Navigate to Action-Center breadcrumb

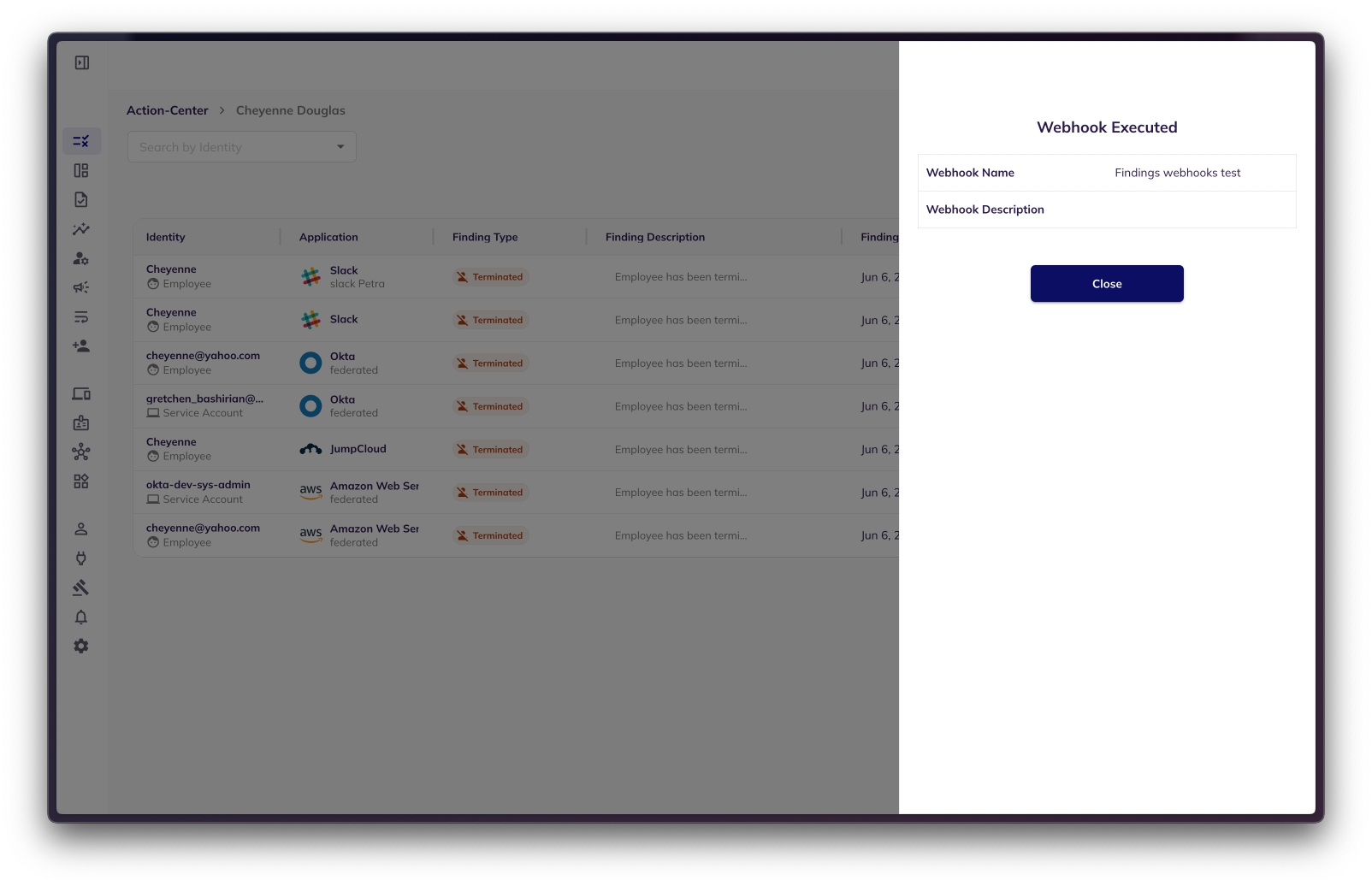point(167,110)
